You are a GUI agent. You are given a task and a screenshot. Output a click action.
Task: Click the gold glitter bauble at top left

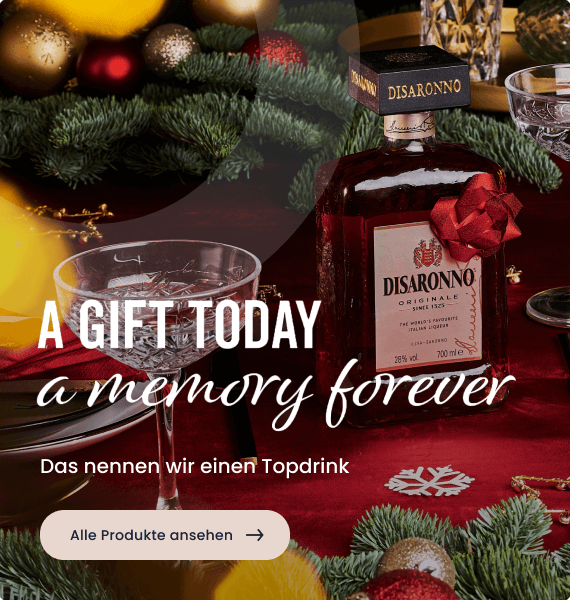pos(36,52)
